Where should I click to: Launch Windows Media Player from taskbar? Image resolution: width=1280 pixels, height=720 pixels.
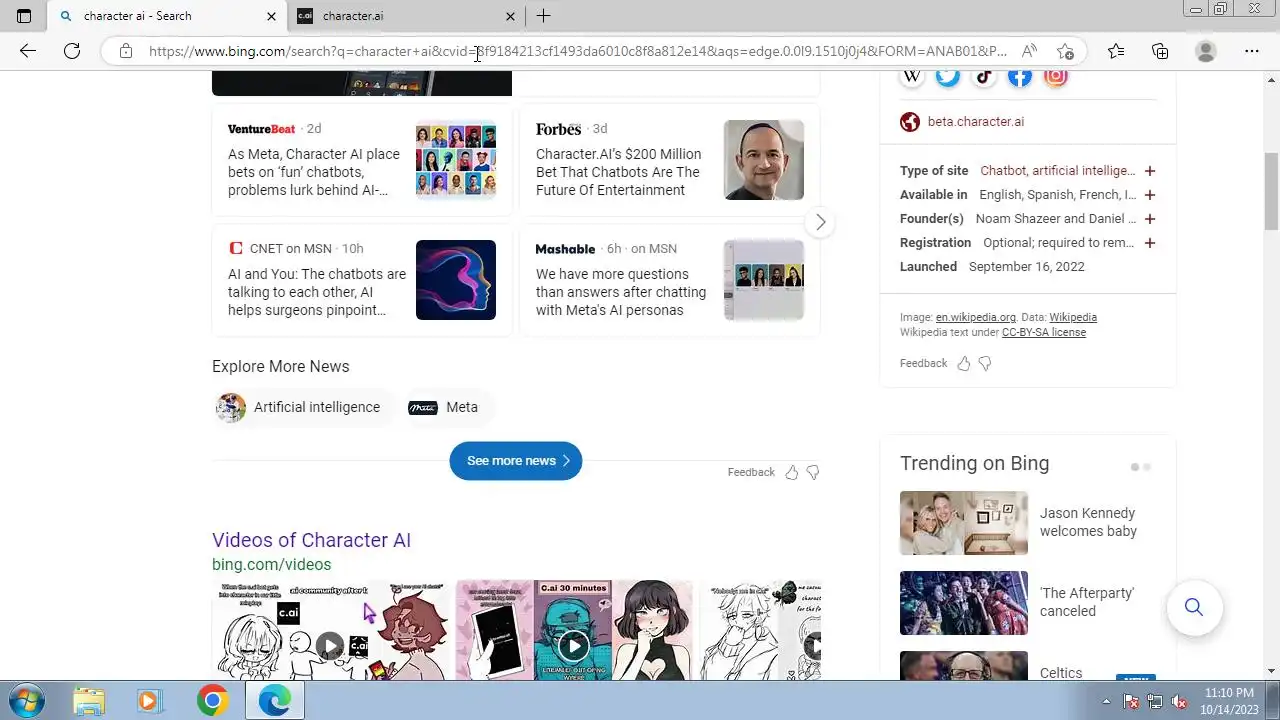[x=149, y=701]
